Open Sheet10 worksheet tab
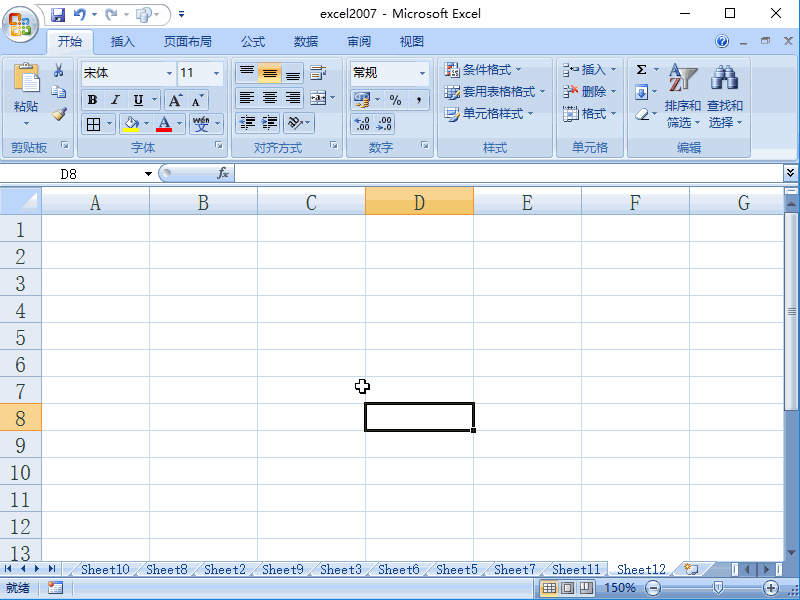The width and height of the screenshot is (800, 600). click(x=105, y=569)
